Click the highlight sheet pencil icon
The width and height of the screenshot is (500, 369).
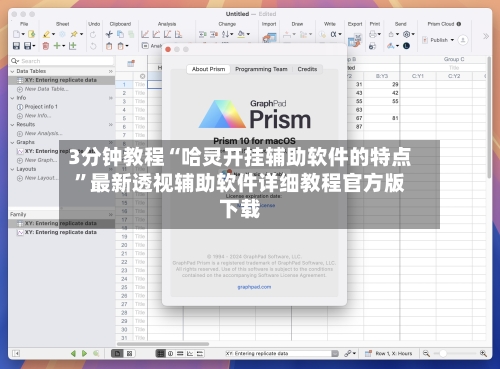click(46, 34)
